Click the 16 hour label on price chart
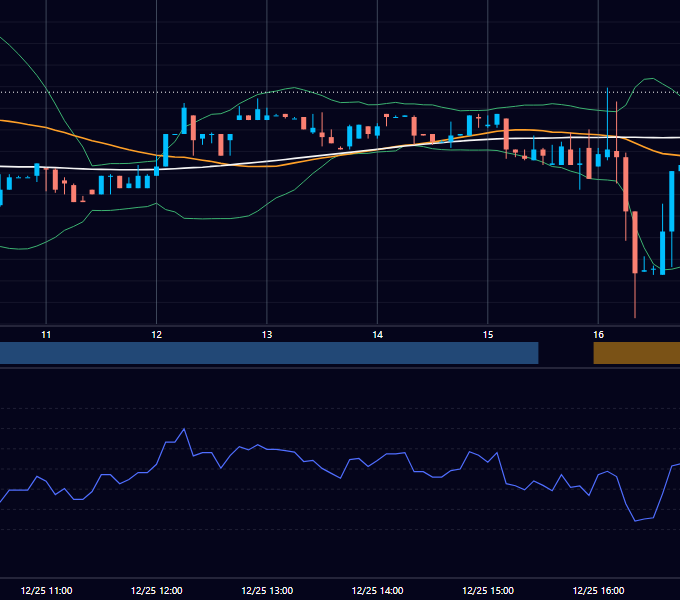 pyautogui.click(x=598, y=335)
